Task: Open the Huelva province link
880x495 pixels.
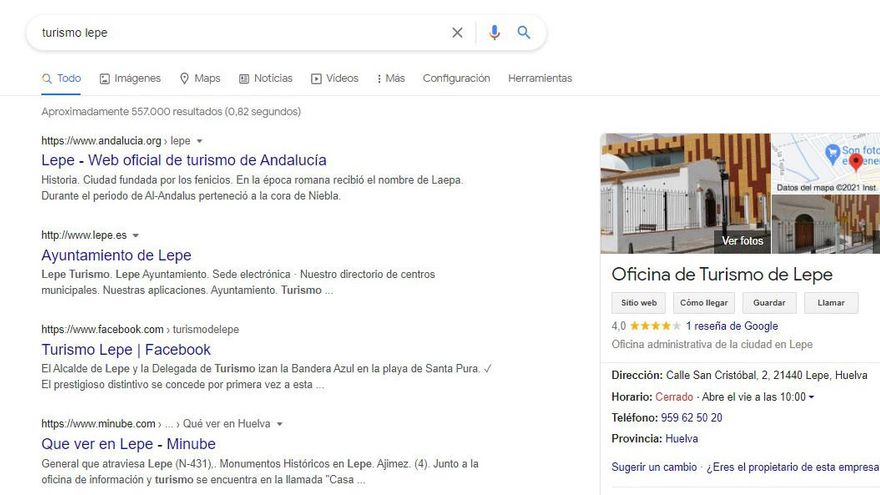Action: pyautogui.click(x=681, y=438)
